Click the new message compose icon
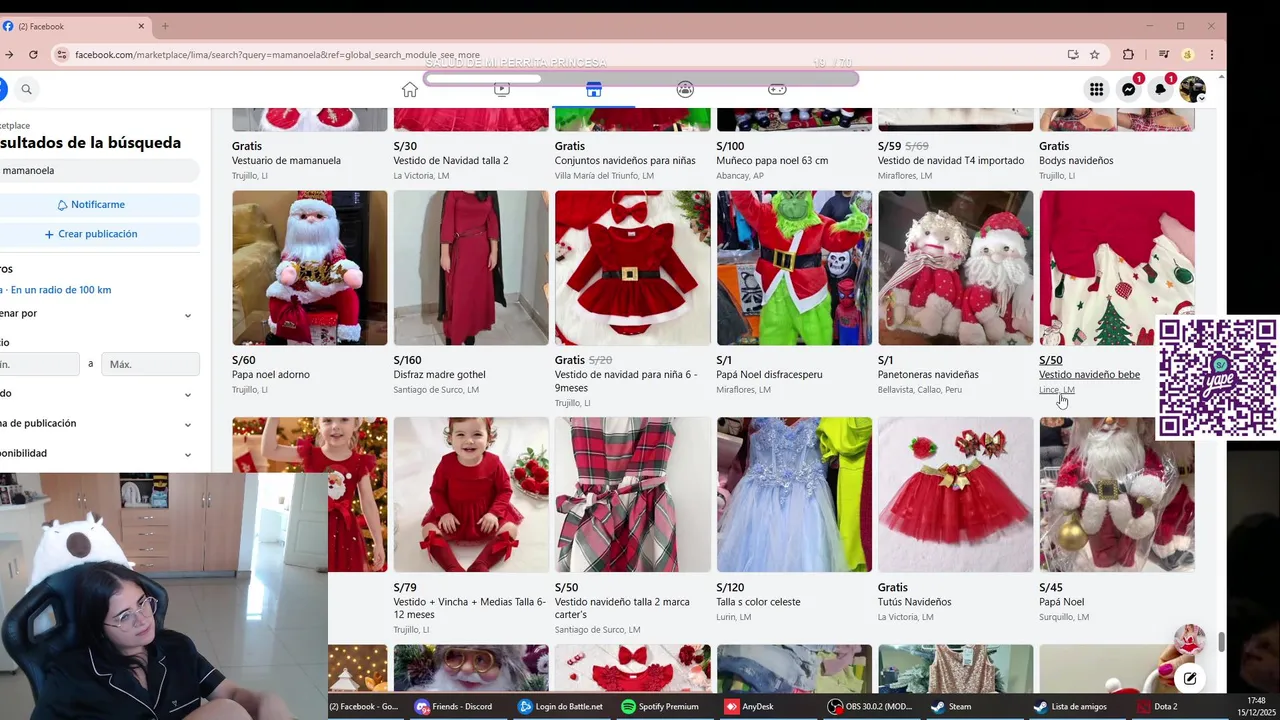Screen dimensions: 1280x720 coord(1190,678)
